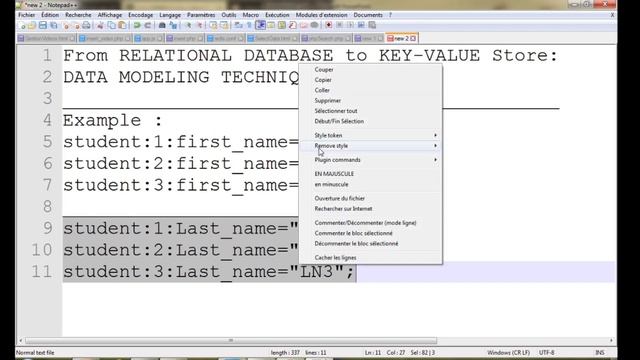
Task: Switch to the new 1 tab
Action: pyautogui.click(x=369, y=38)
